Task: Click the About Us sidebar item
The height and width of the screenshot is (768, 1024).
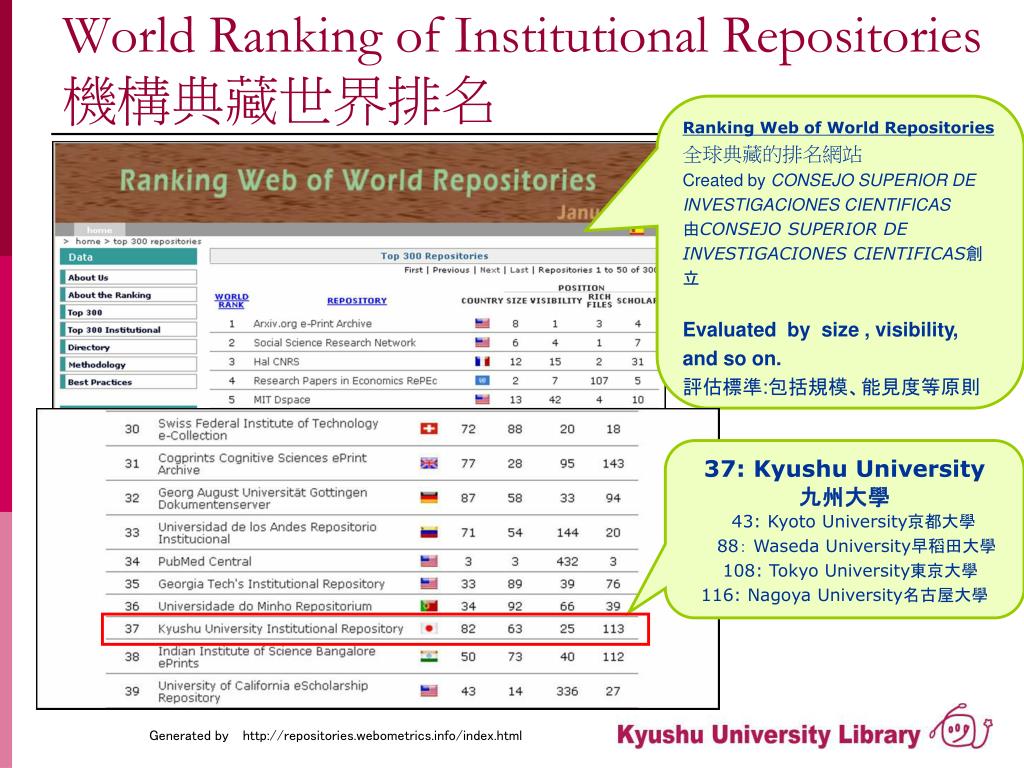Action: 129,278
